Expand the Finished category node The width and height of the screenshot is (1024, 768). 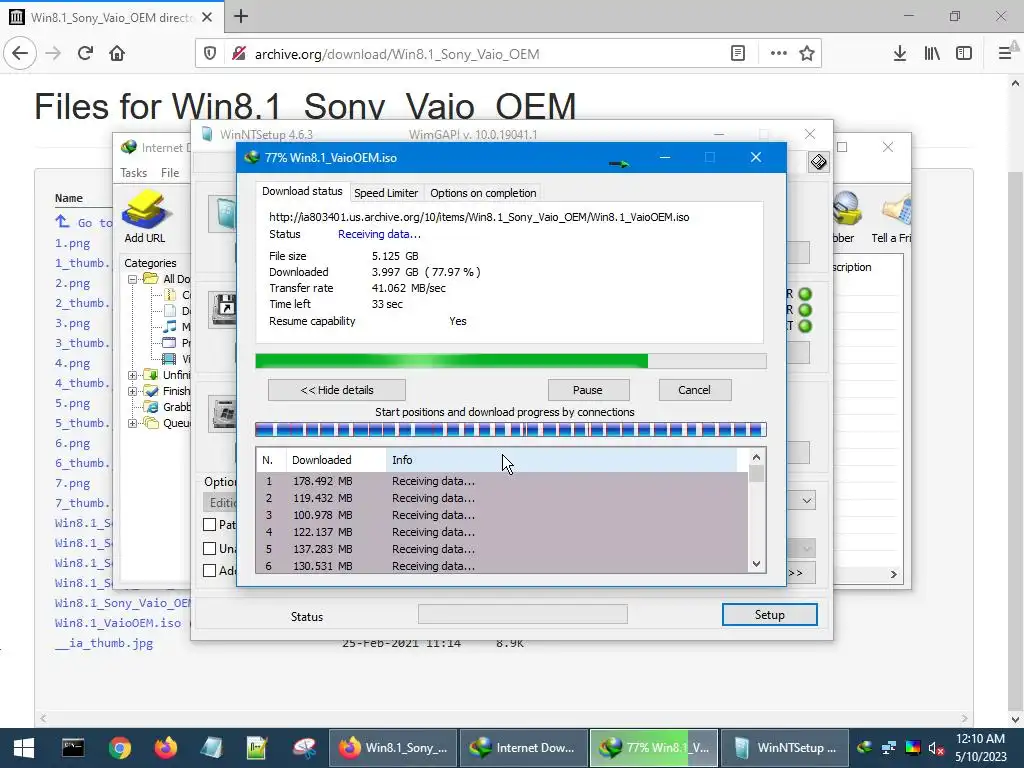tap(133, 391)
